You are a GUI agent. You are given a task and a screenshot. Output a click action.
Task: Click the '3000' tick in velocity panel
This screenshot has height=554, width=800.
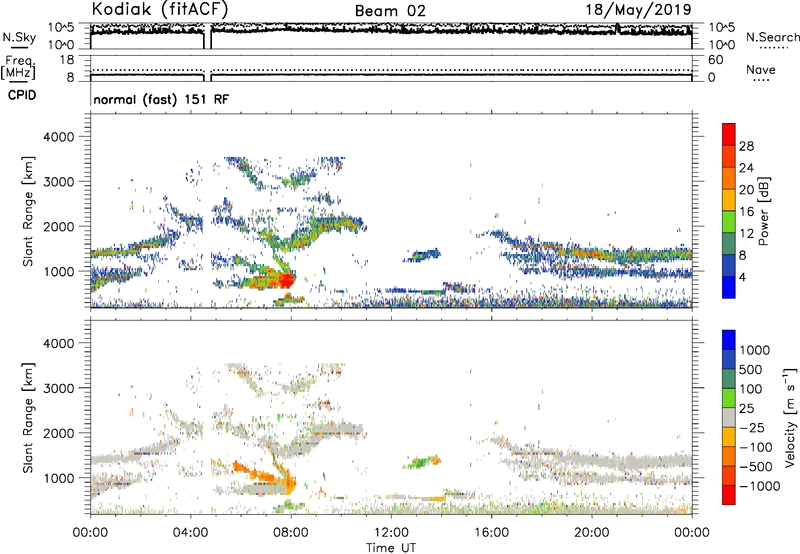coord(58,389)
